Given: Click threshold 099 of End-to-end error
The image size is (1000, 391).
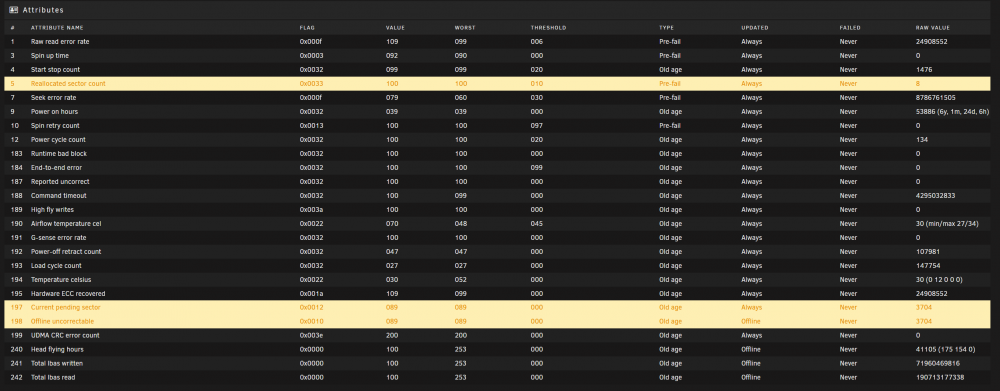Looking at the screenshot, I should pyautogui.click(x=537, y=168).
